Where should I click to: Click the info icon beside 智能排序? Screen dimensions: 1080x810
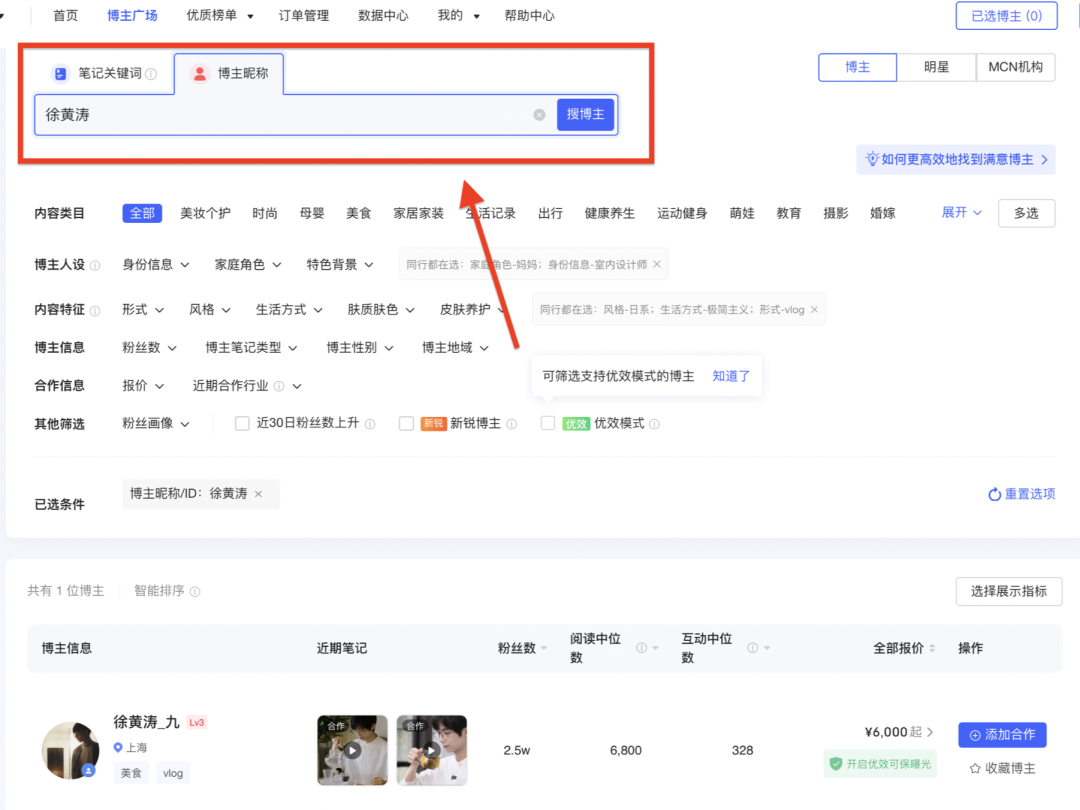[195, 591]
